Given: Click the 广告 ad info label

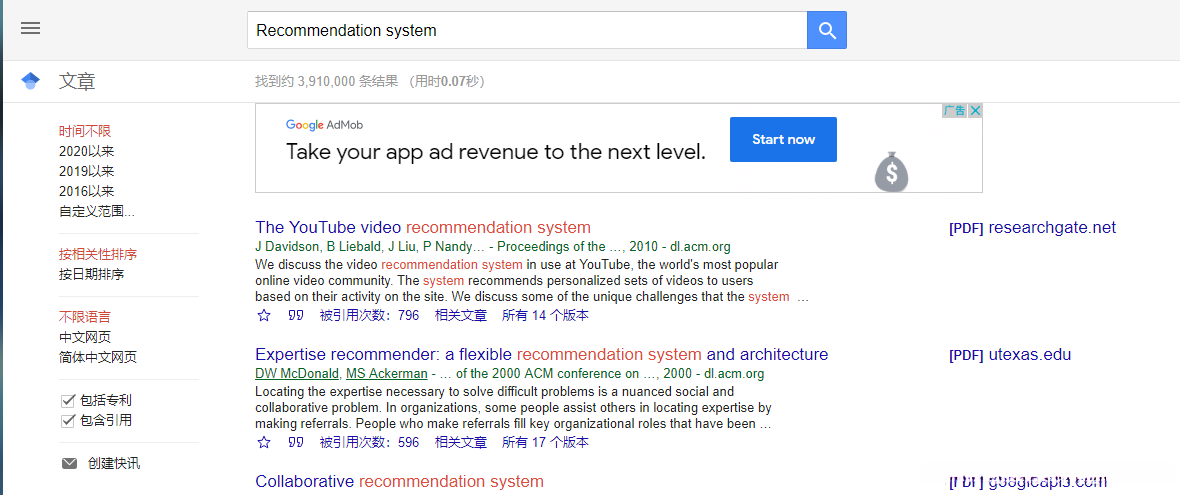Looking at the screenshot, I should tap(954, 111).
